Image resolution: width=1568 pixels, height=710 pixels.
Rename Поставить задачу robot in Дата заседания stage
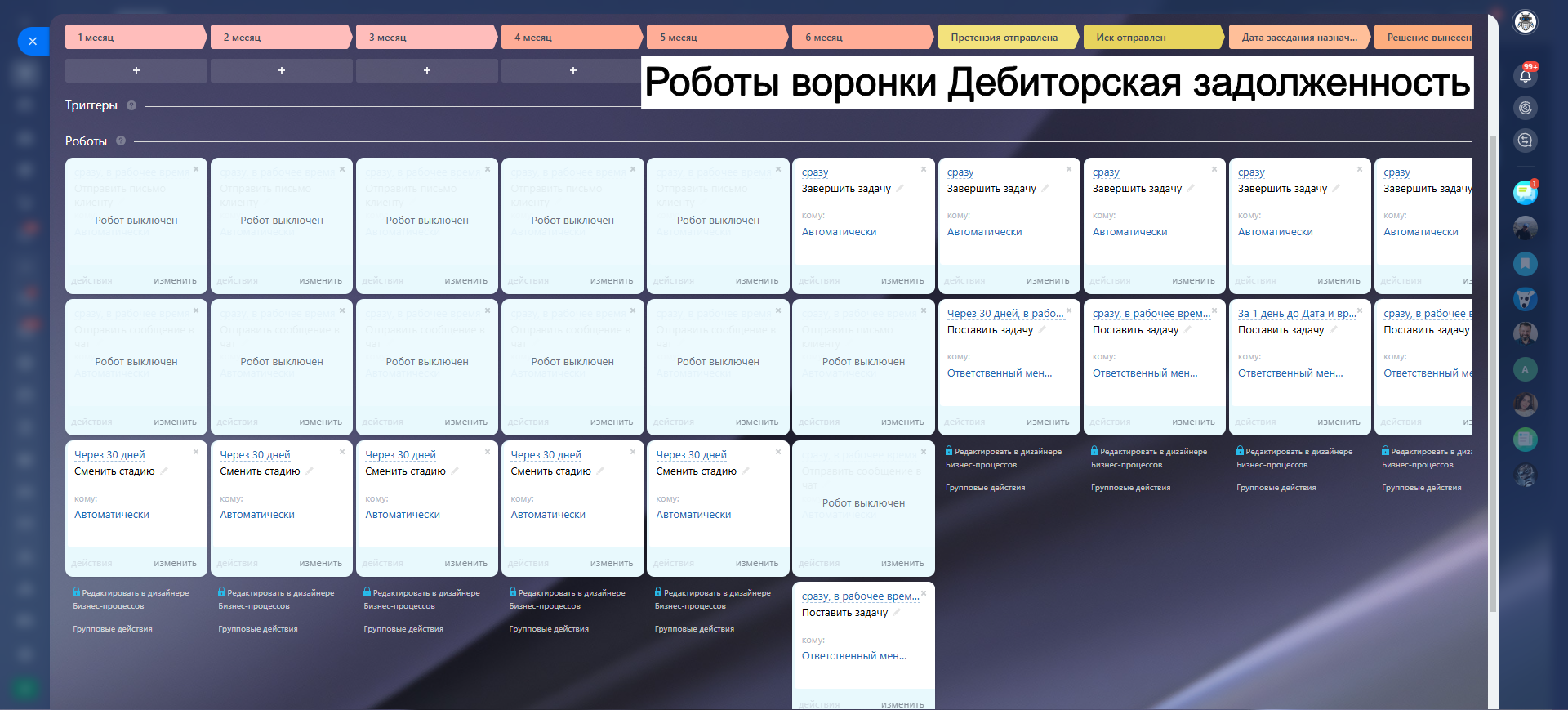pos(1333,329)
